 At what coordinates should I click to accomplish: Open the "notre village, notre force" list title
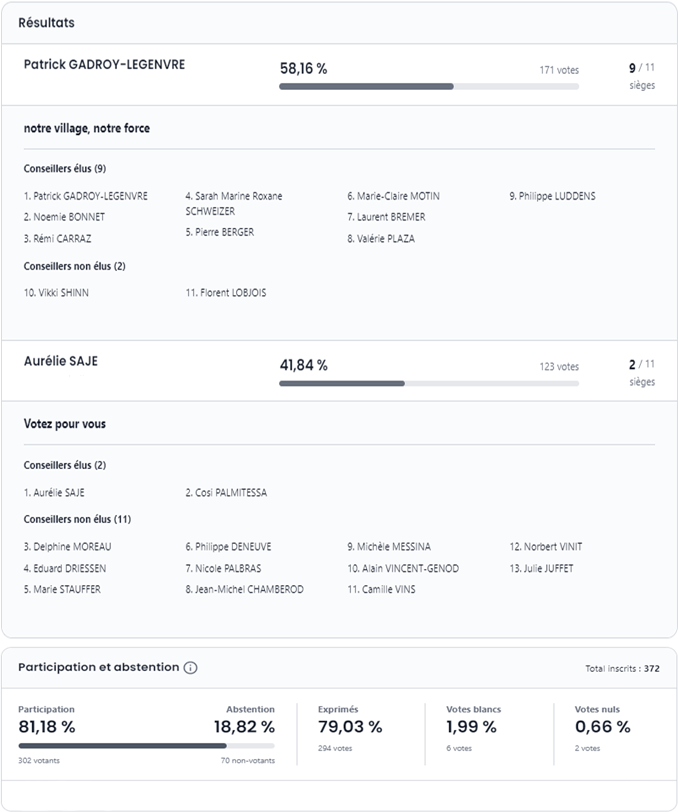pos(87,129)
